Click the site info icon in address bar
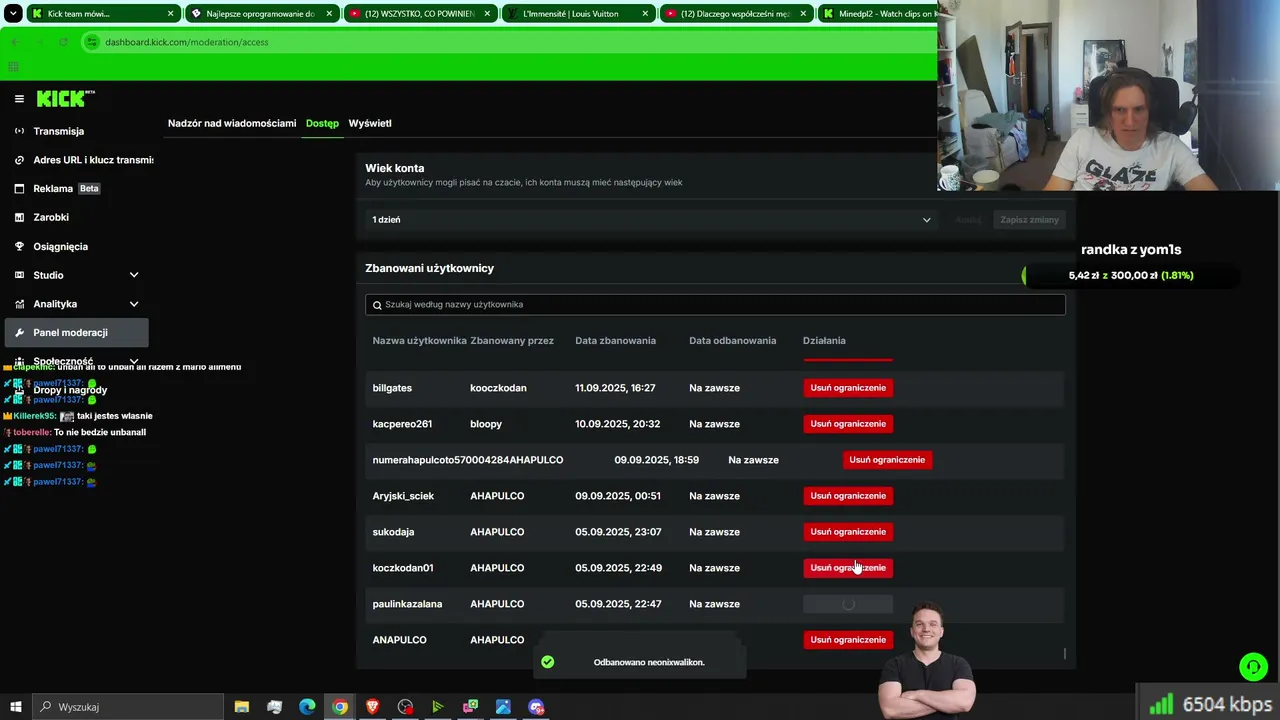Screen dimensions: 1280x720 pos(92,42)
